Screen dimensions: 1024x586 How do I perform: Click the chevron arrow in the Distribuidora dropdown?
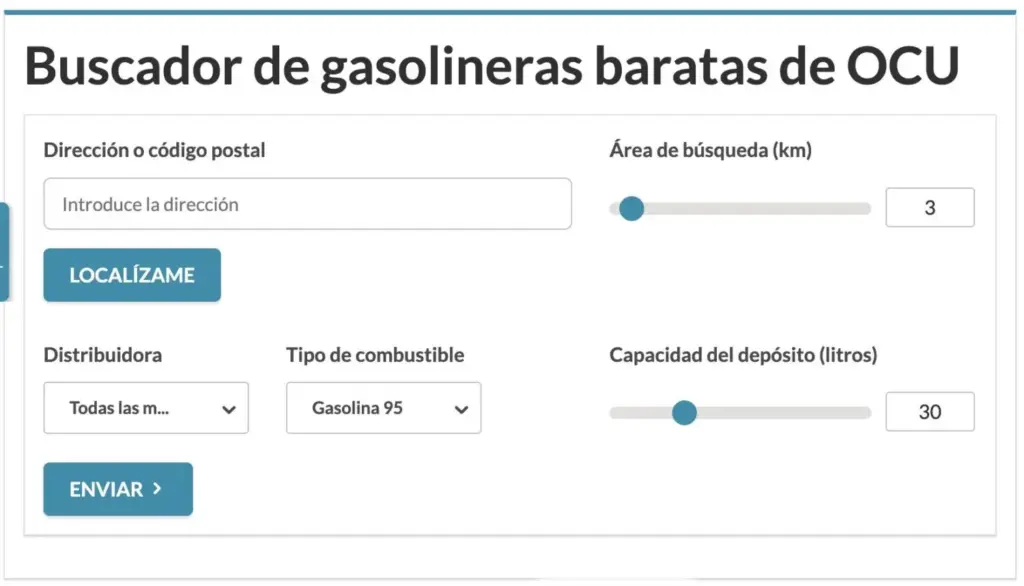(229, 409)
